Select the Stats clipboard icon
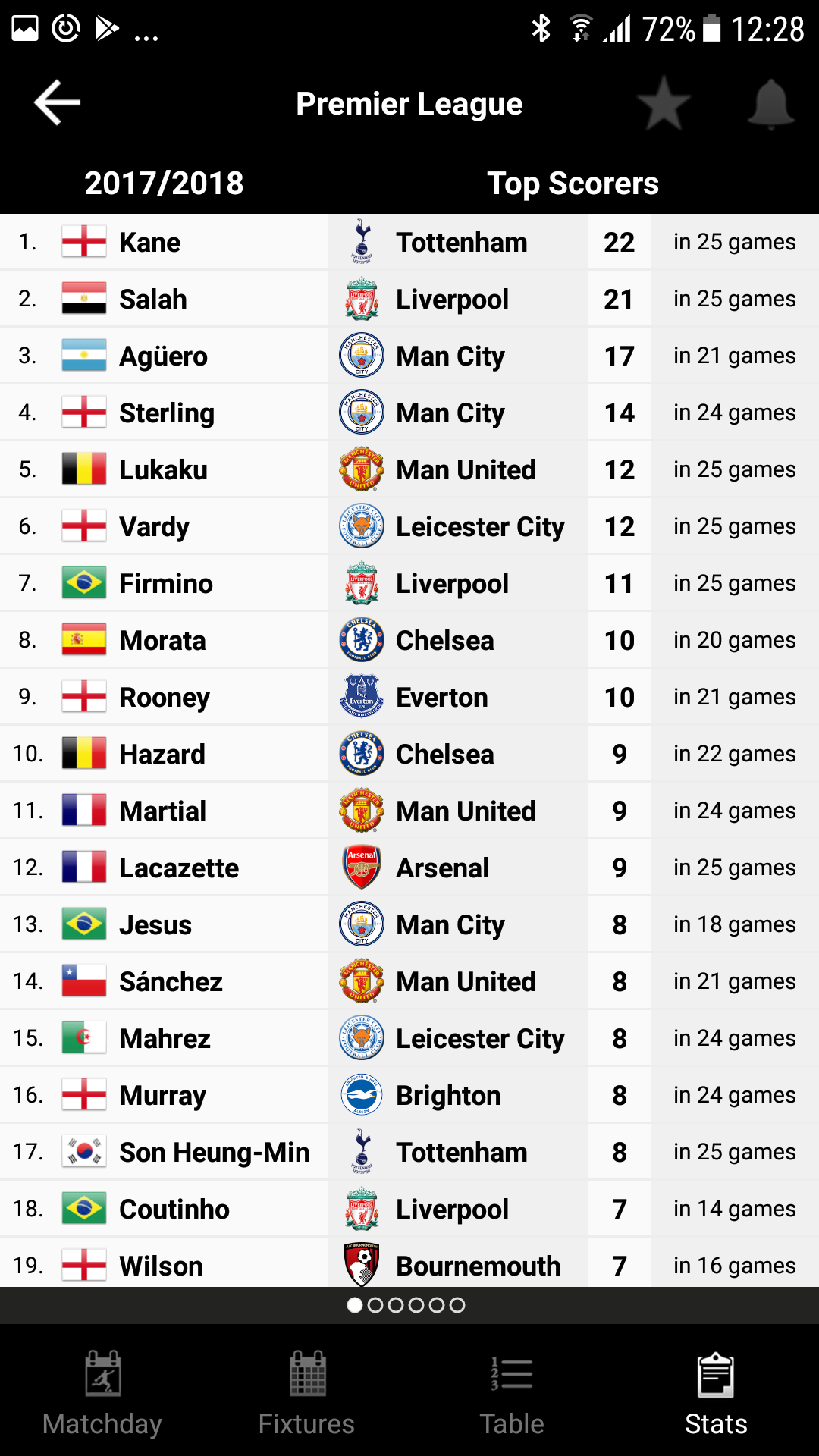Image resolution: width=819 pixels, height=1456 pixels. [716, 1374]
